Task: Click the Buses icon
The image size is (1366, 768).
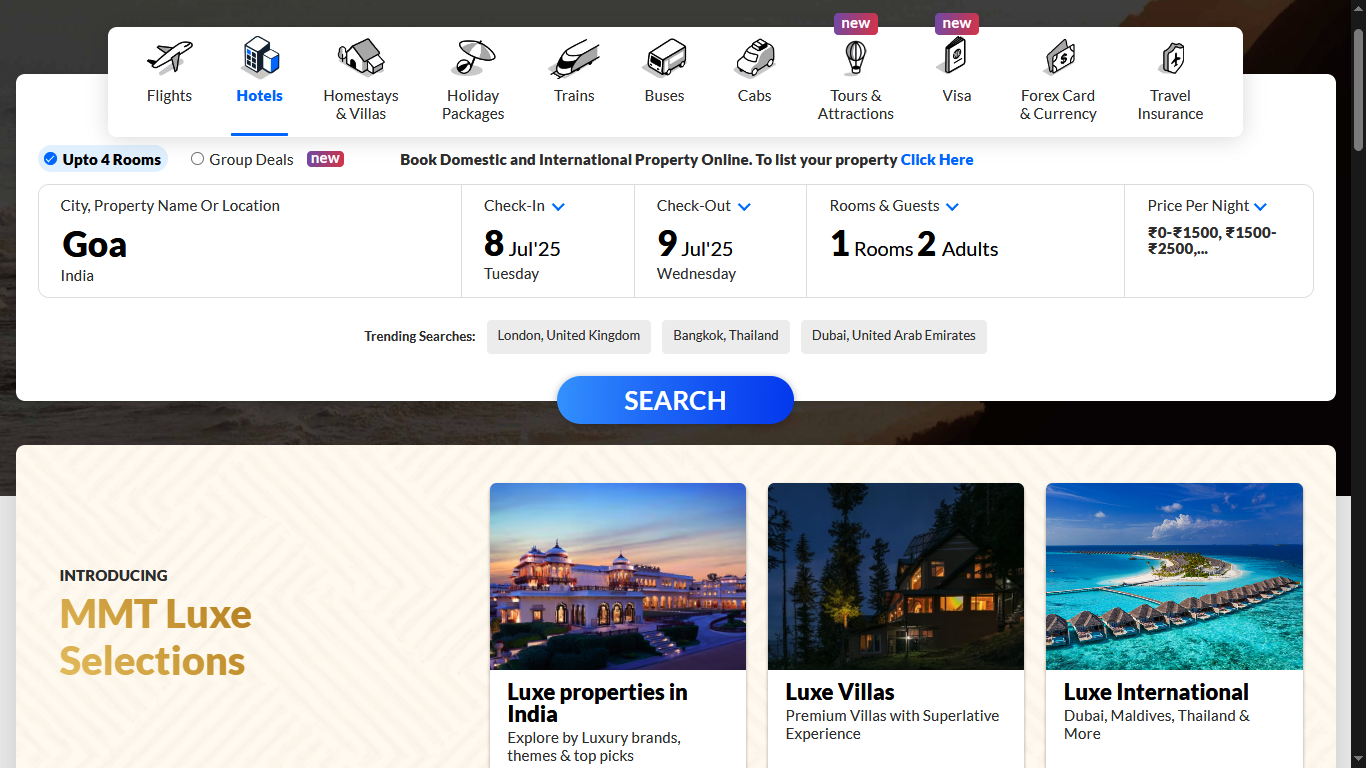Action: pyautogui.click(x=664, y=58)
